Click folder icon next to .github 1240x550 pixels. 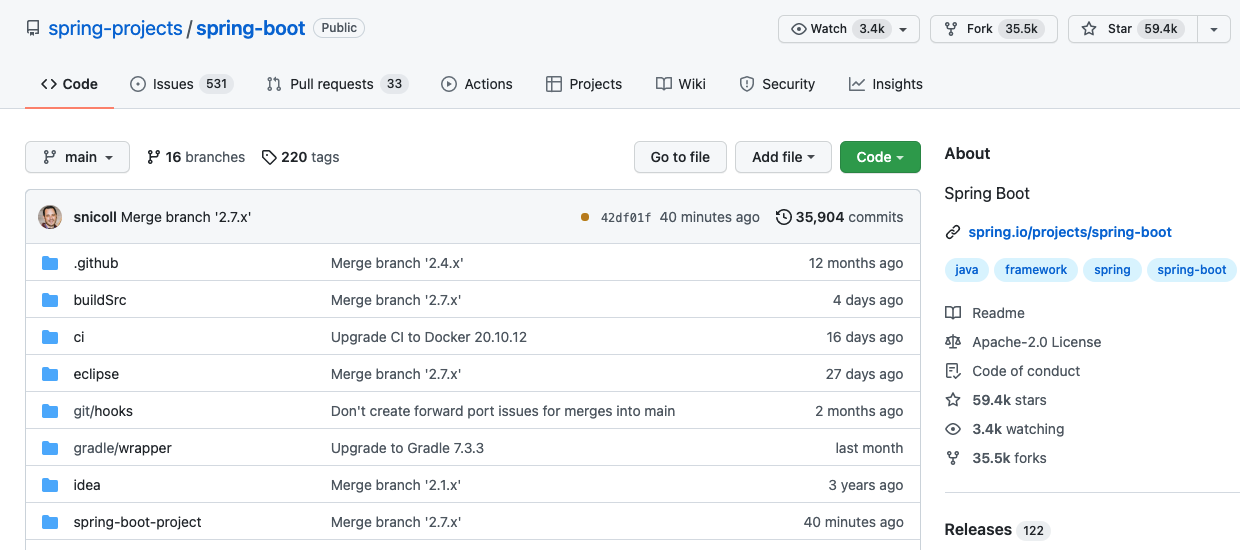coord(50,263)
